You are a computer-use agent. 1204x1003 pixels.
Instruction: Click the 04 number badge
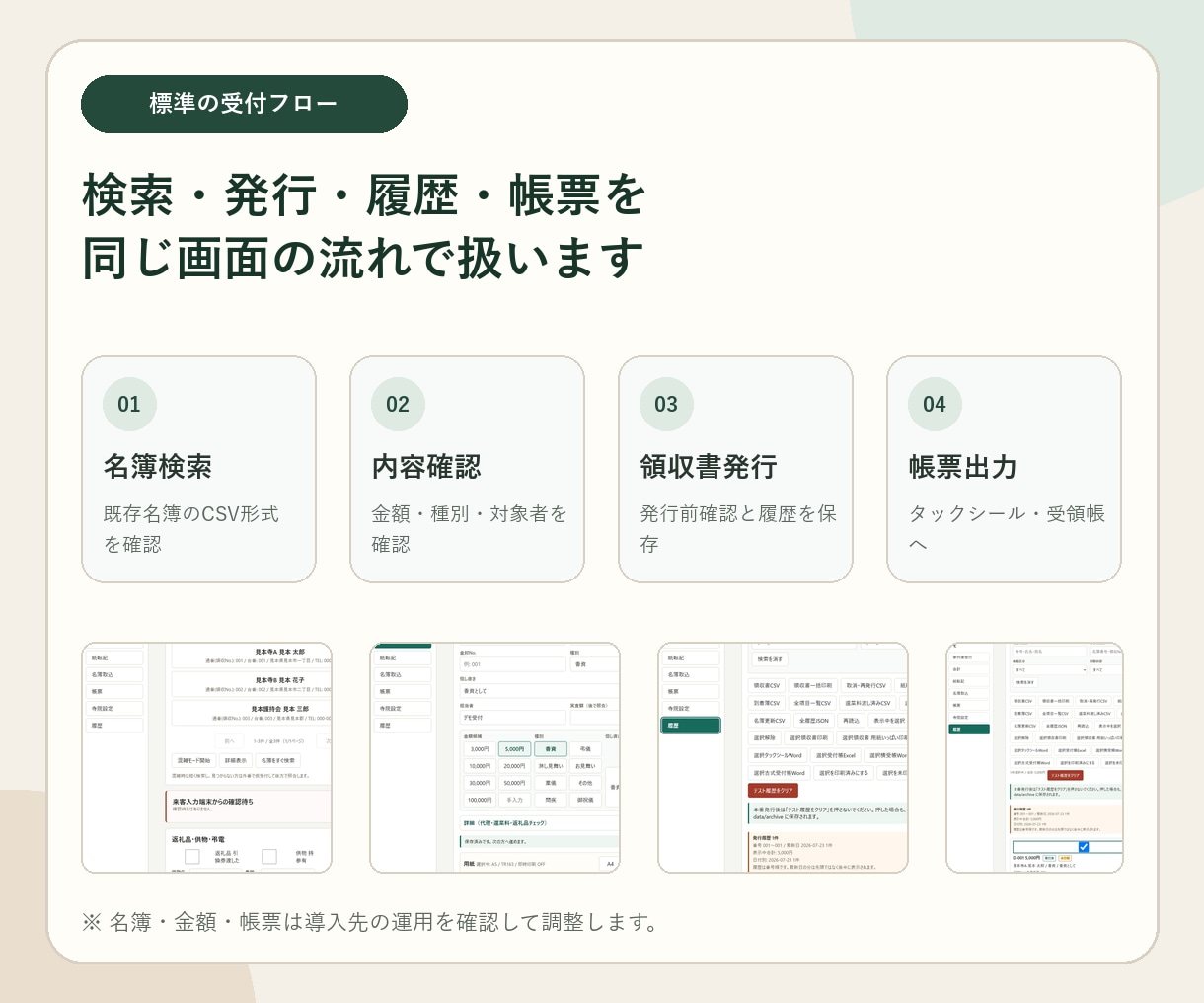pyautogui.click(x=935, y=404)
